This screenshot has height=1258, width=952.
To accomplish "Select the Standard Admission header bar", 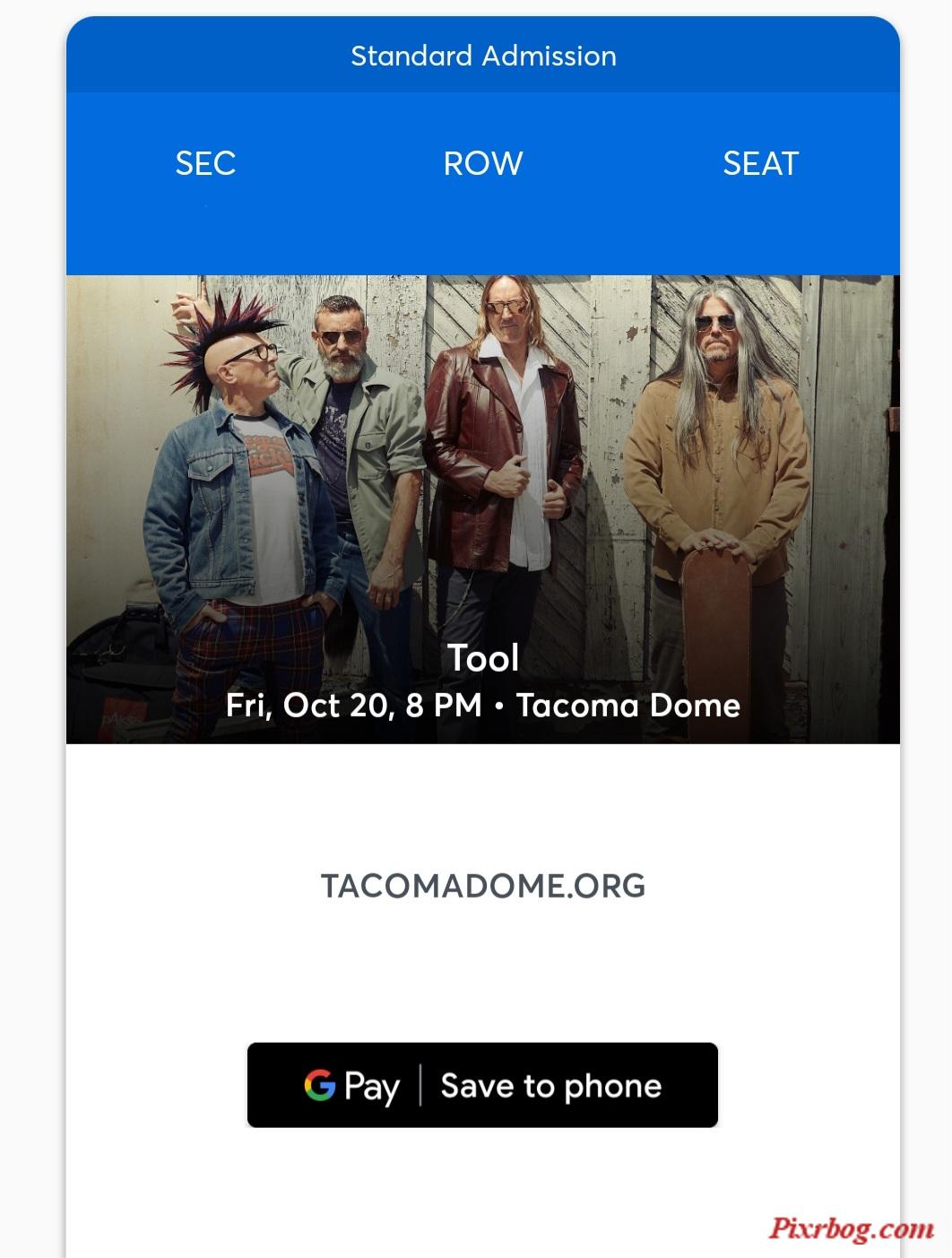I will click(x=482, y=56).
